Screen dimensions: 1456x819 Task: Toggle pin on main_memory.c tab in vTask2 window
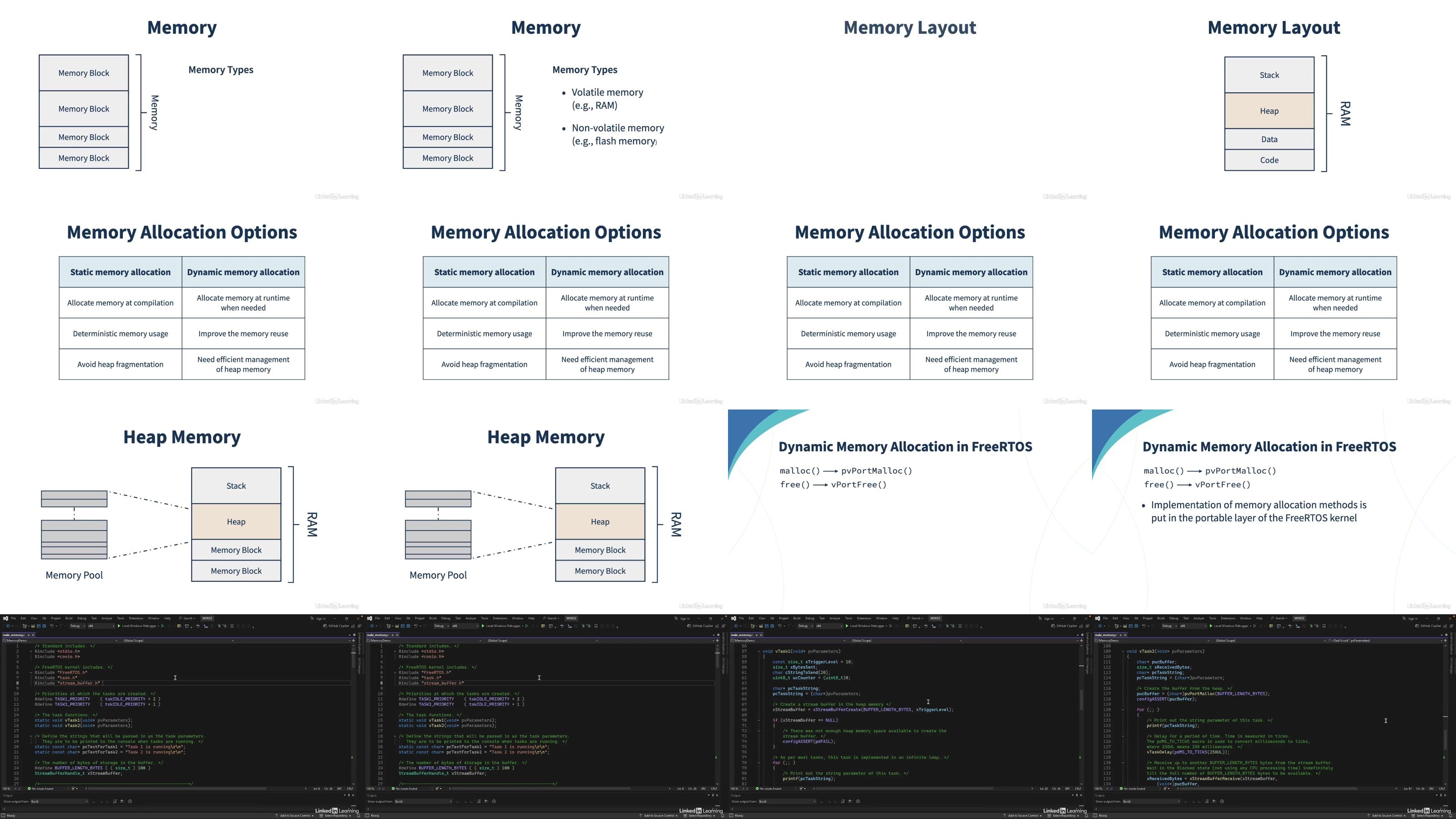pos(1120,635)
